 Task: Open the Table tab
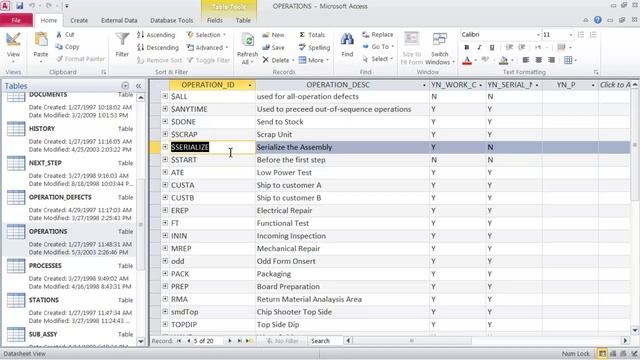pos(243,20)
